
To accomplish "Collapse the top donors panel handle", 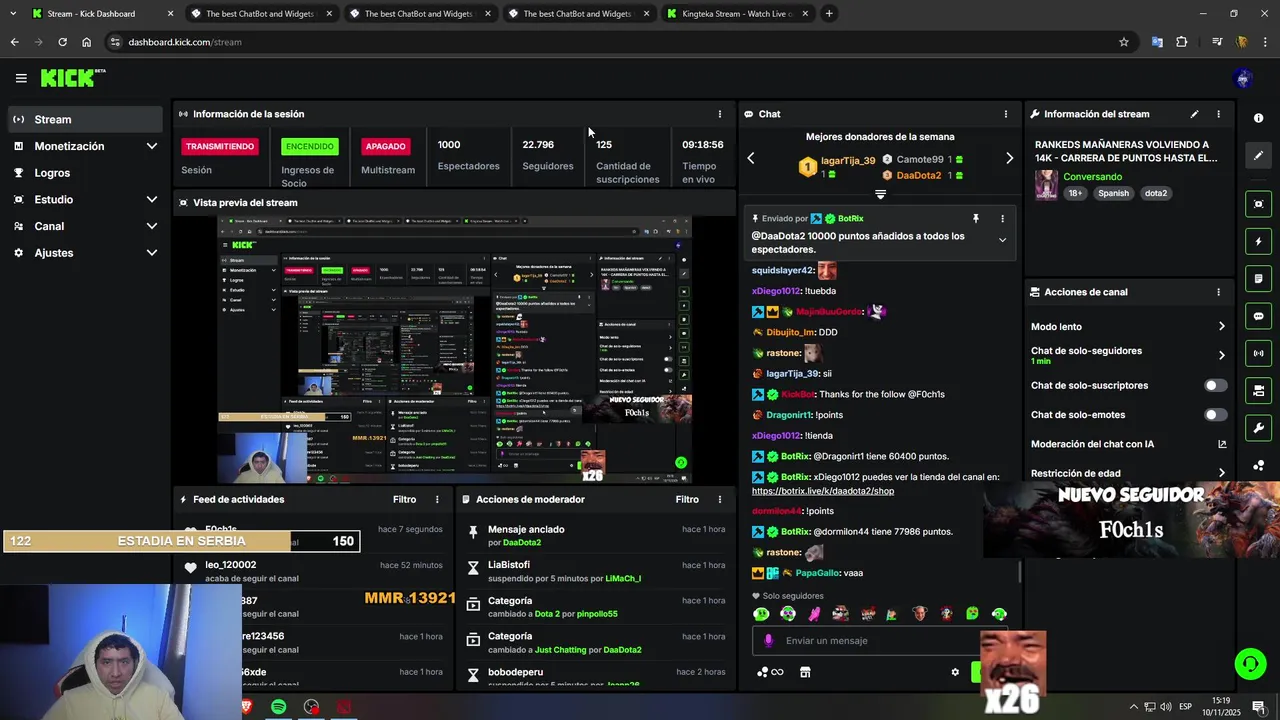I will 880,194.
